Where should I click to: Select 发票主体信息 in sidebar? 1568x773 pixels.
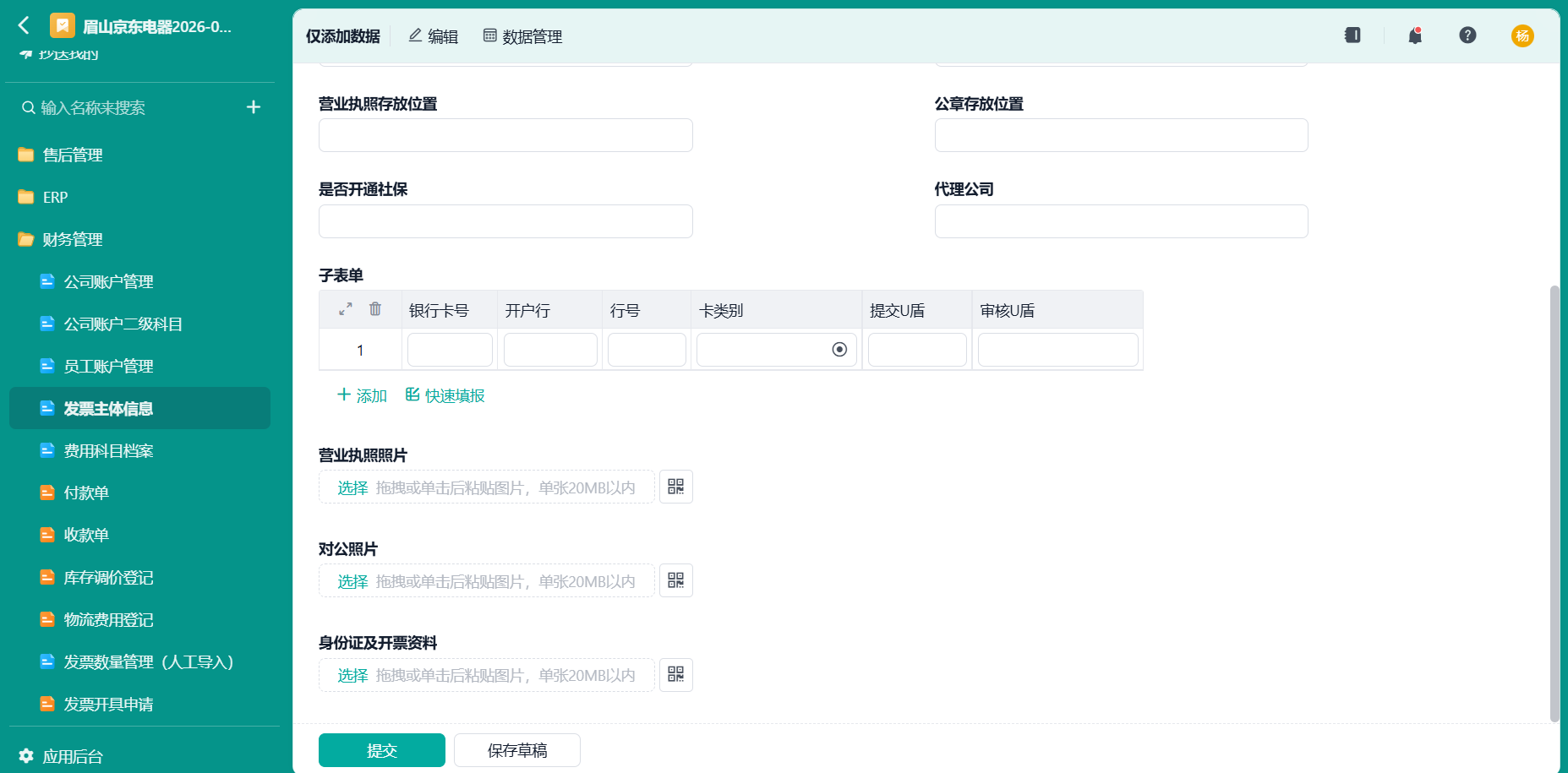[x=139, y=408]
